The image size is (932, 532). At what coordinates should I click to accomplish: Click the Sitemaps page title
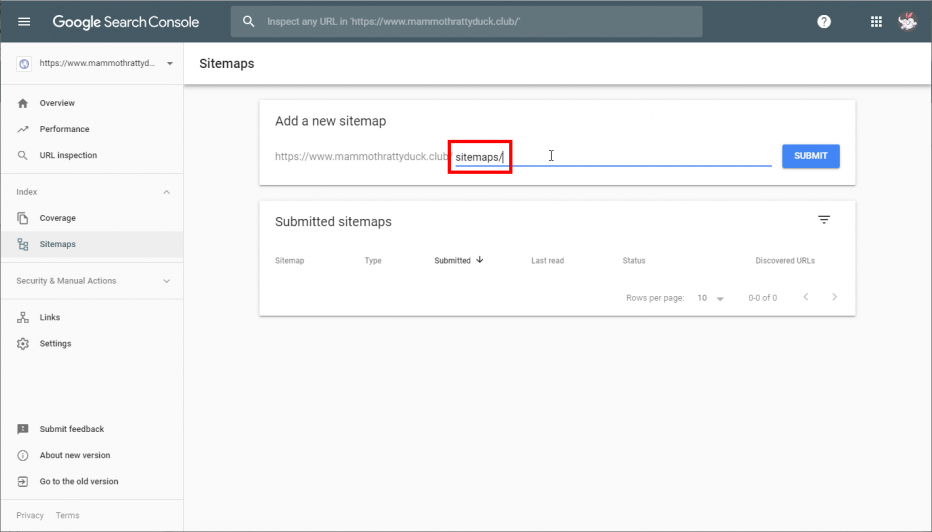[x=226, y=64]
